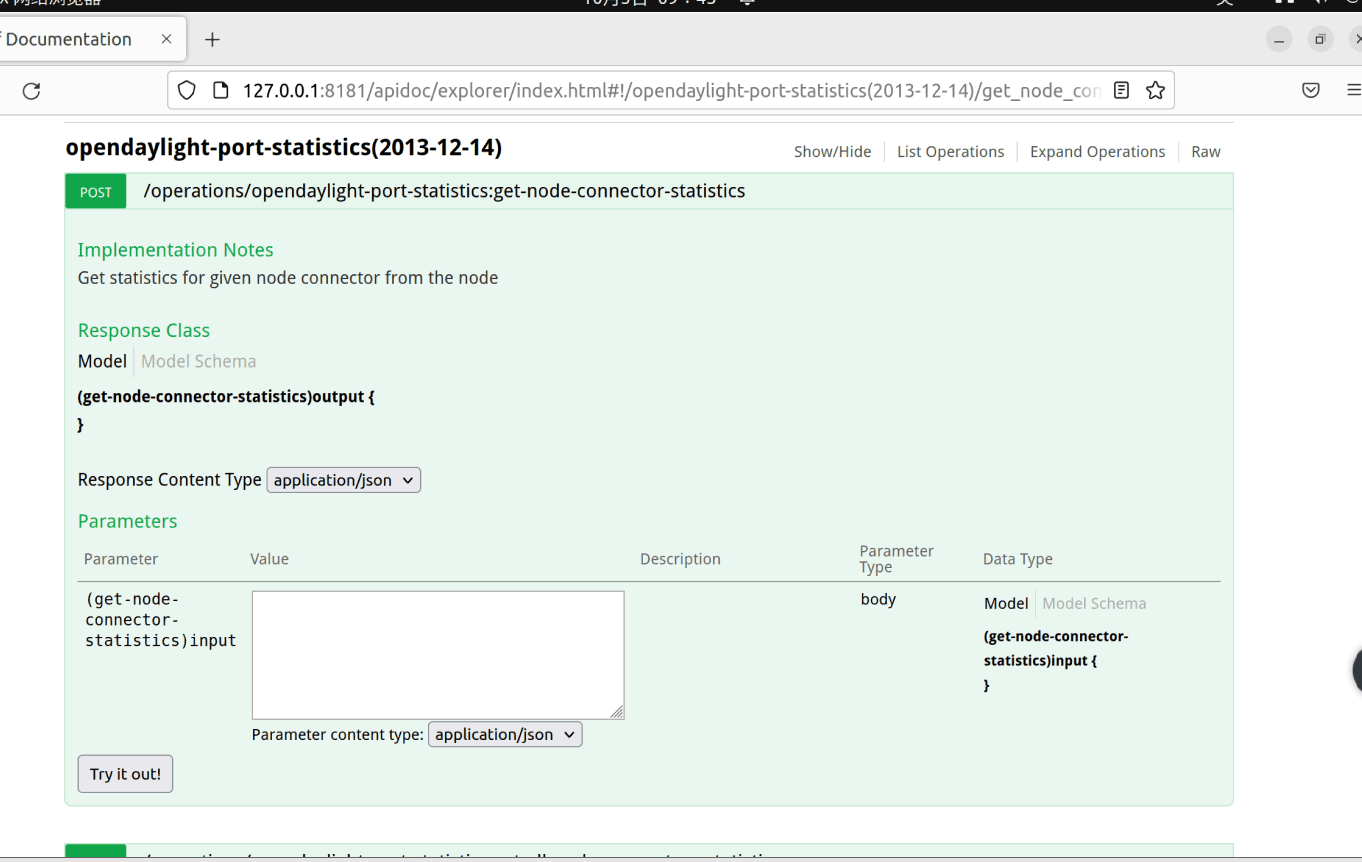Click the Parameters section heading

point(127,521)
